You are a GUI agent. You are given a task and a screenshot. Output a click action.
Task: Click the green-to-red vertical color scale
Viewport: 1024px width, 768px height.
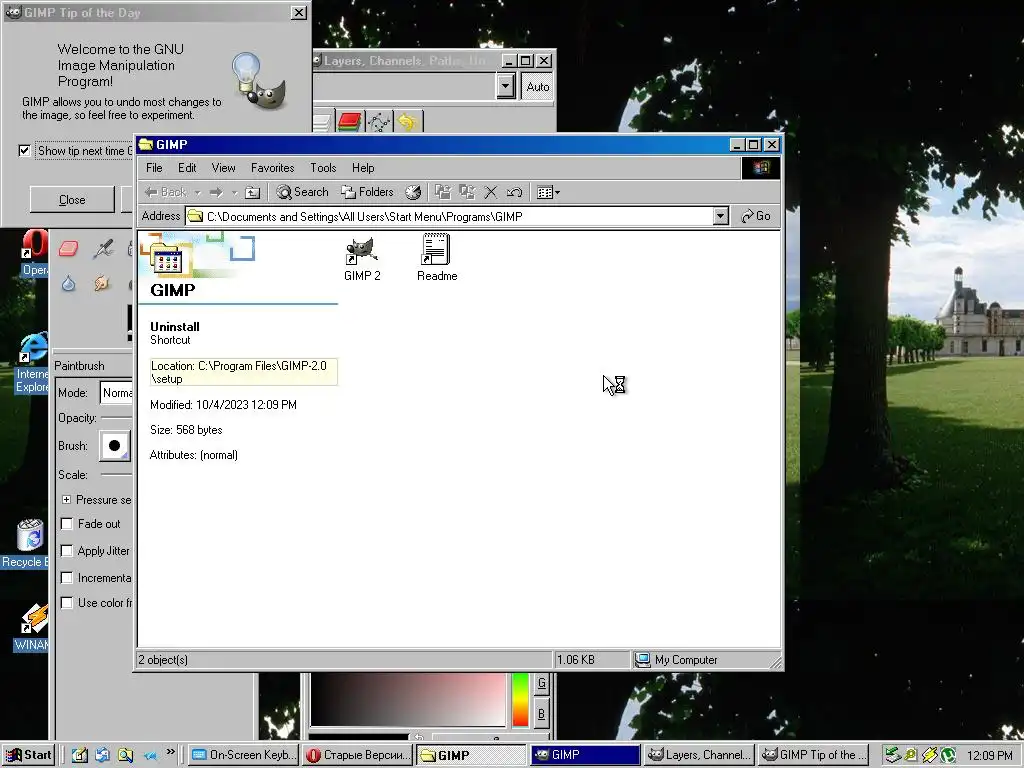click(x=520, y=699)
